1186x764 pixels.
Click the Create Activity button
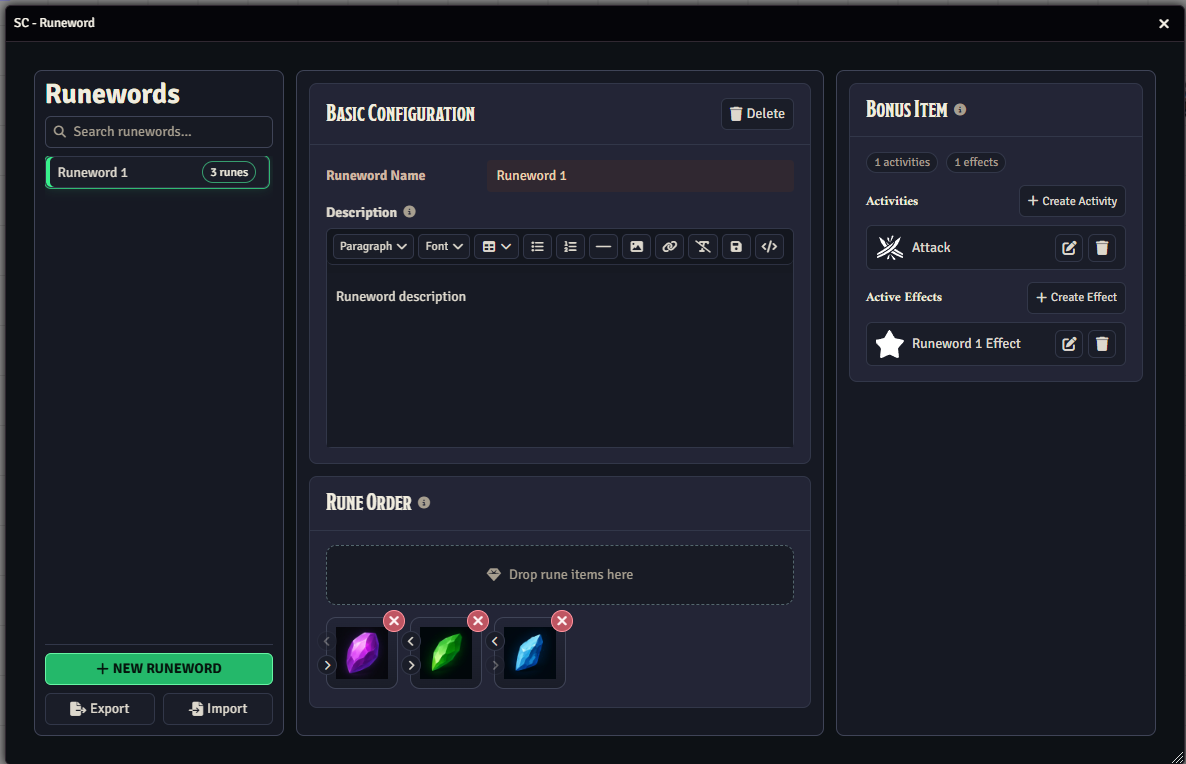coord(1072,201)
